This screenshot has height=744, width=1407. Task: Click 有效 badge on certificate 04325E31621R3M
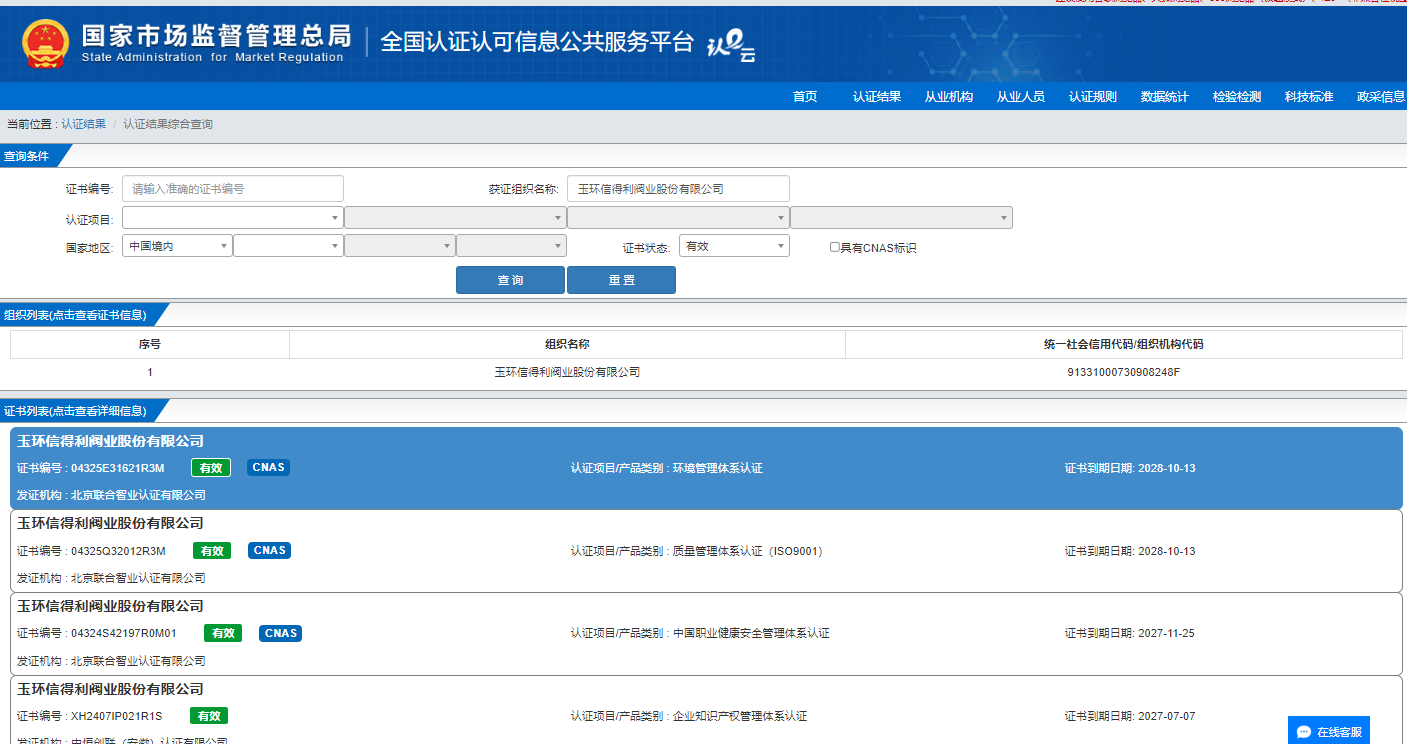(x=211, y=467)
